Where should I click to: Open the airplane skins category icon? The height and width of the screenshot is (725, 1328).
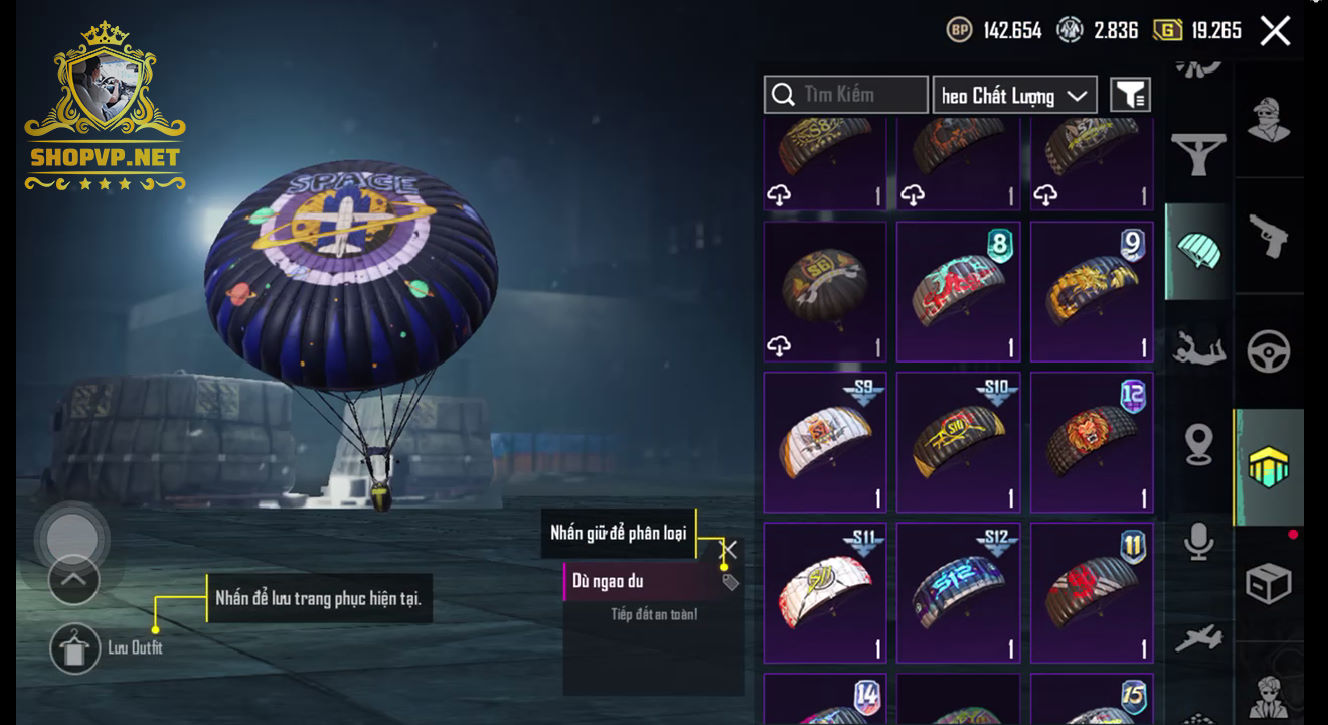1198,637
